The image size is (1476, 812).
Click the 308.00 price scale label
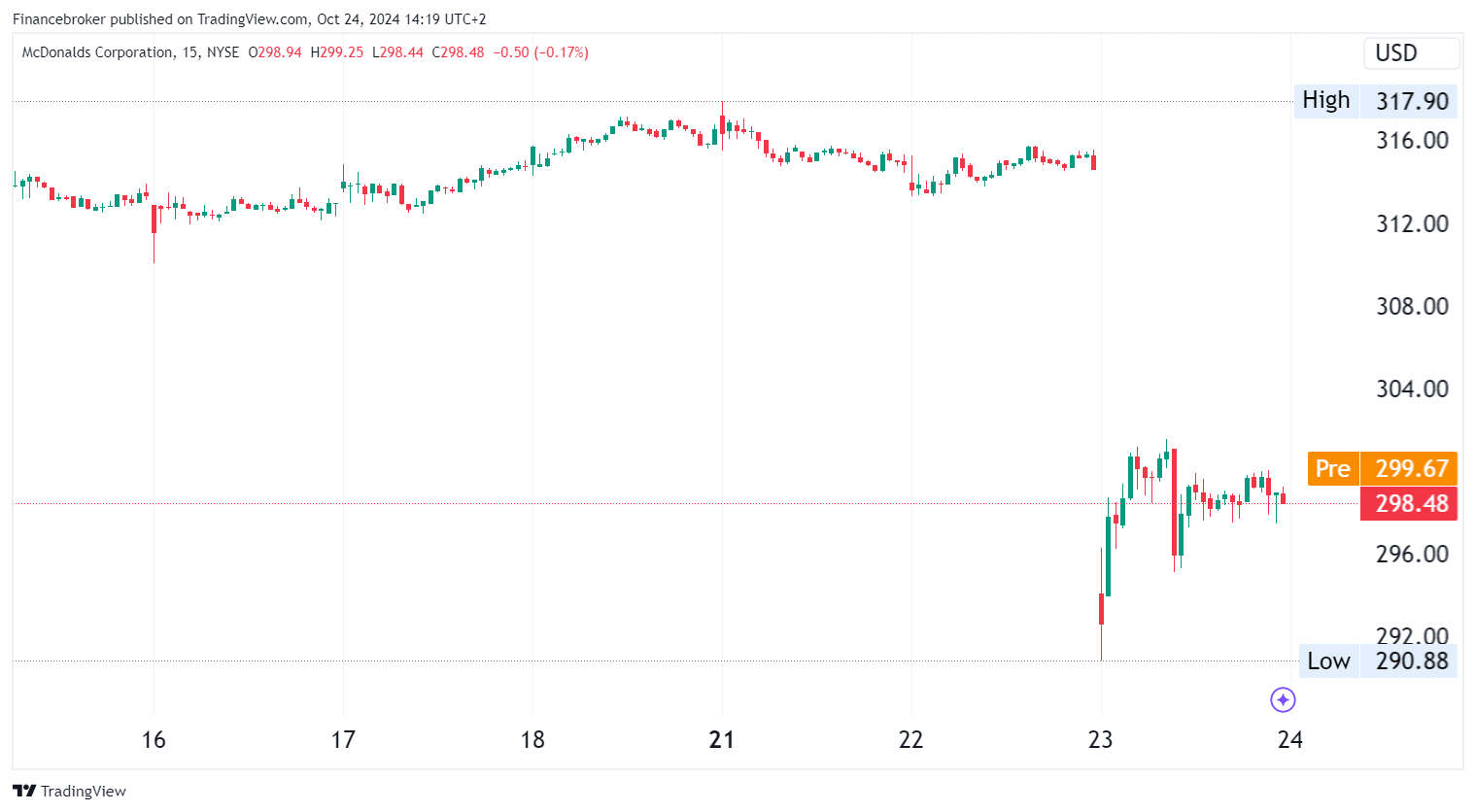1412,307
